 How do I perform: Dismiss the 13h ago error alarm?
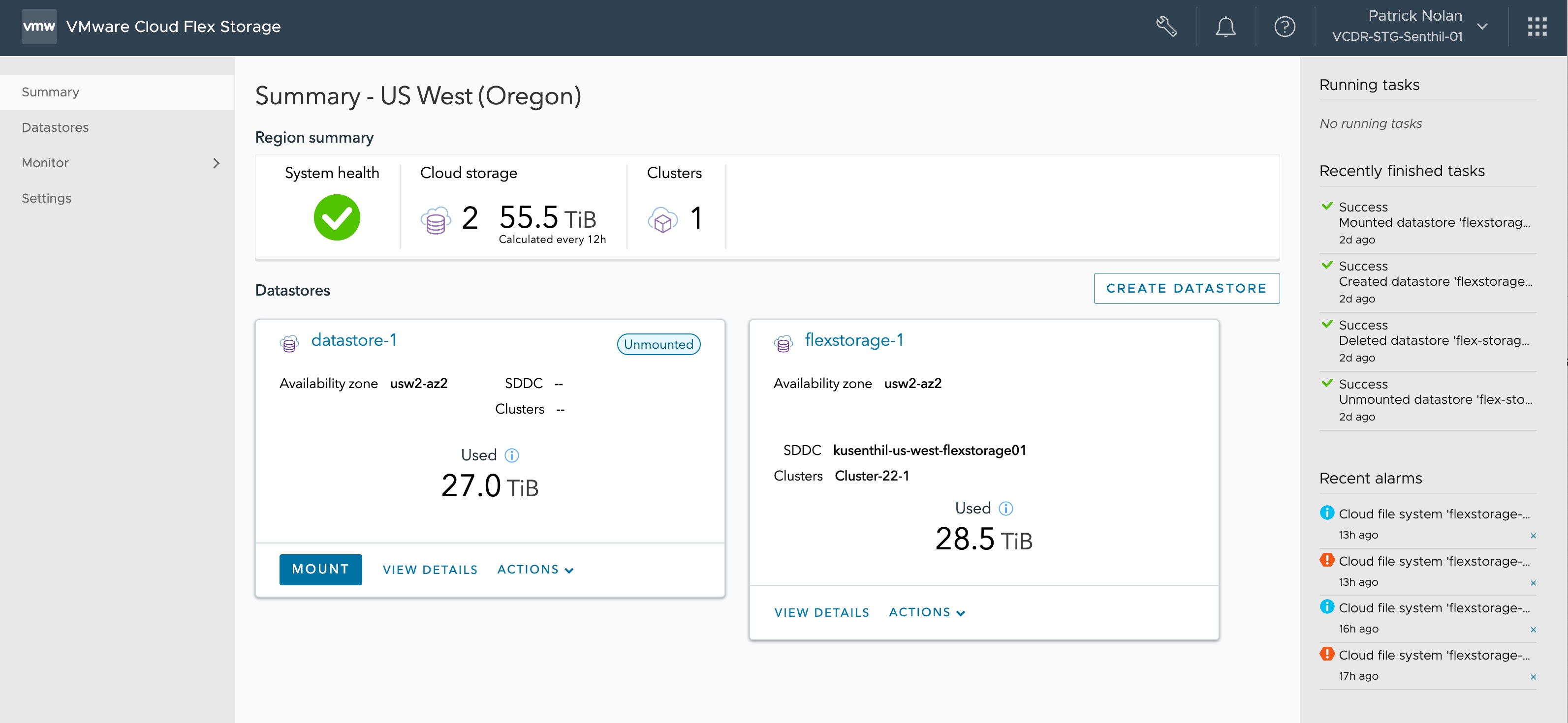[x=1534, y=583]
